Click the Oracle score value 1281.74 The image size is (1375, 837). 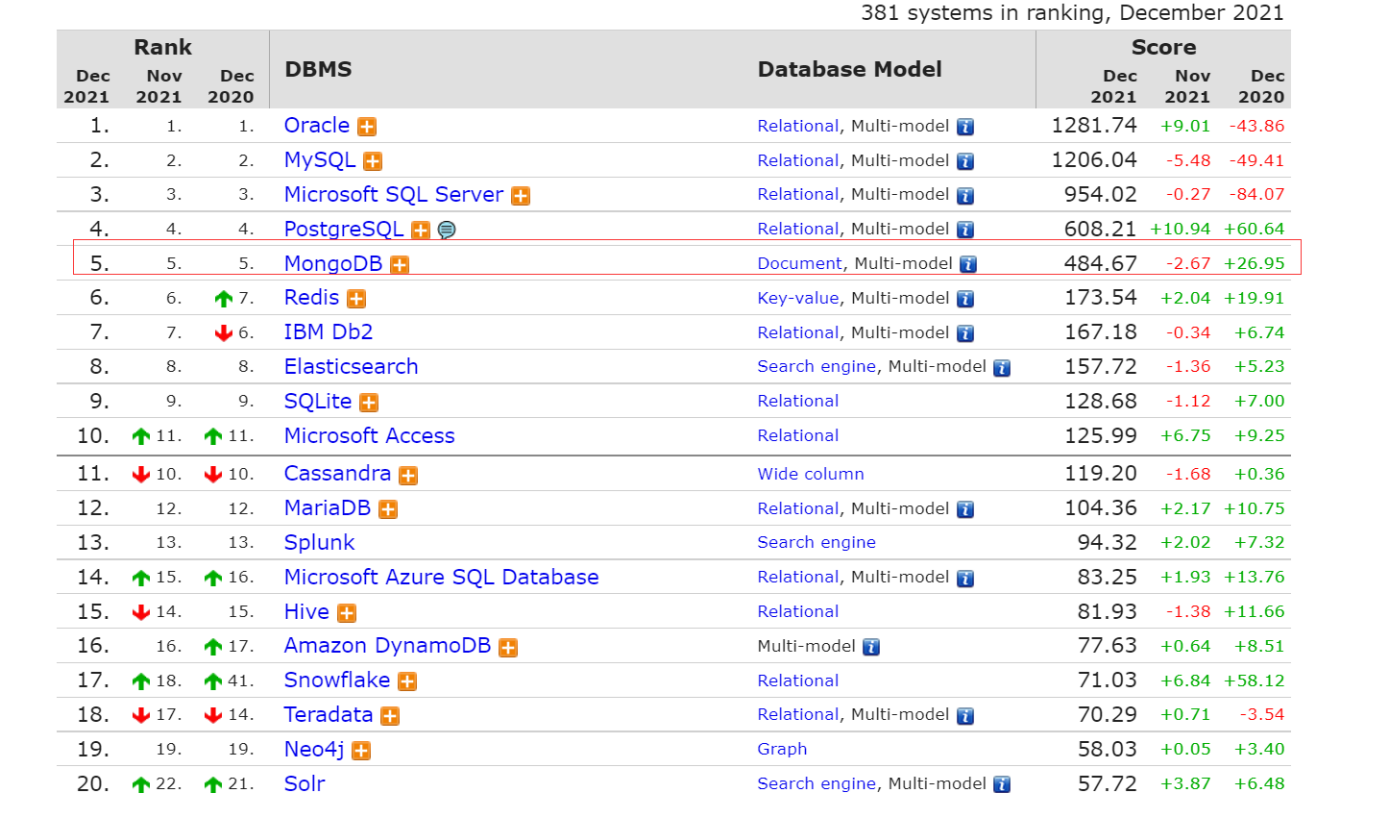1094,126
